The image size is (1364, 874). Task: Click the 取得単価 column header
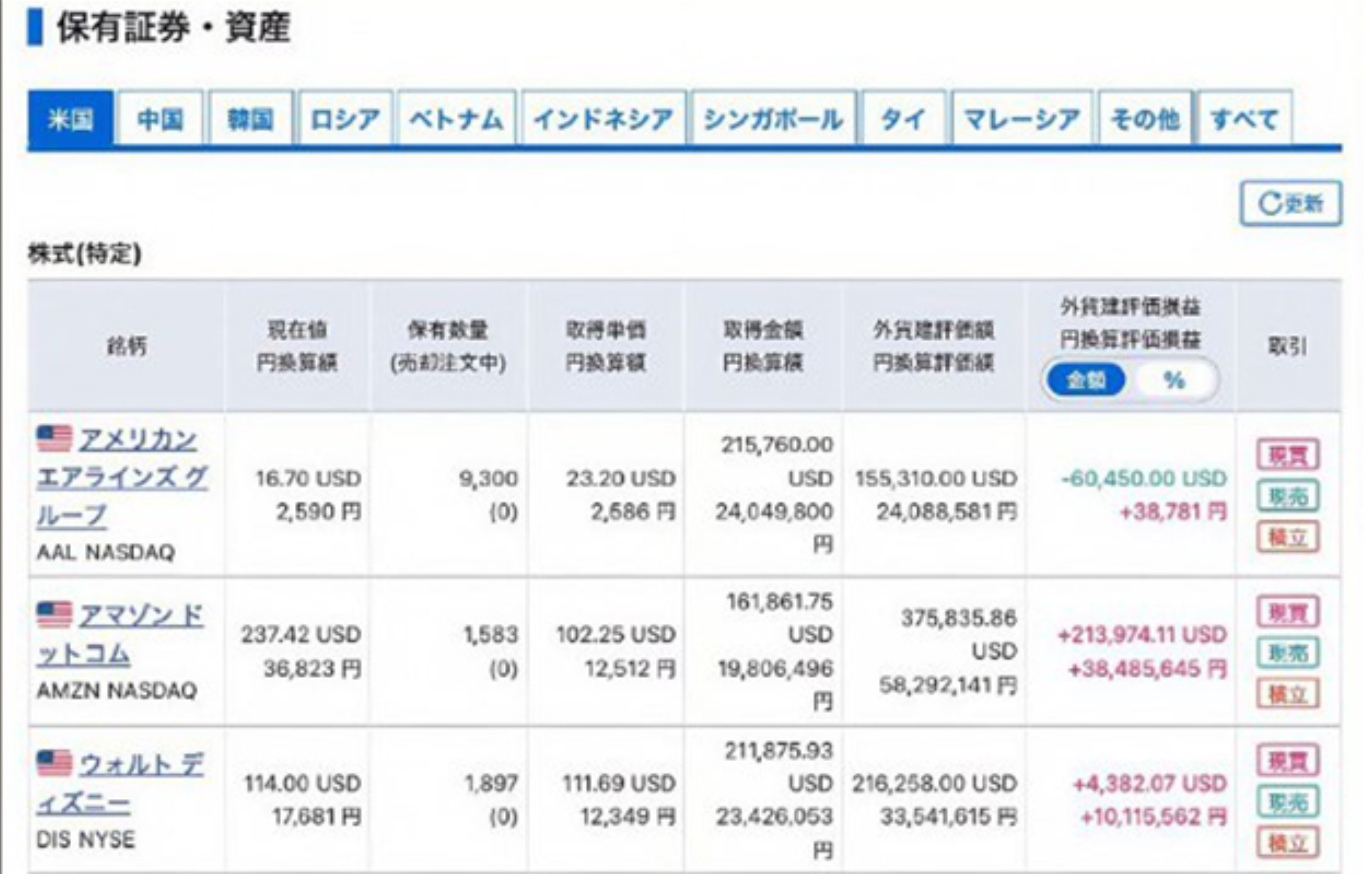[x=606, y=346]
